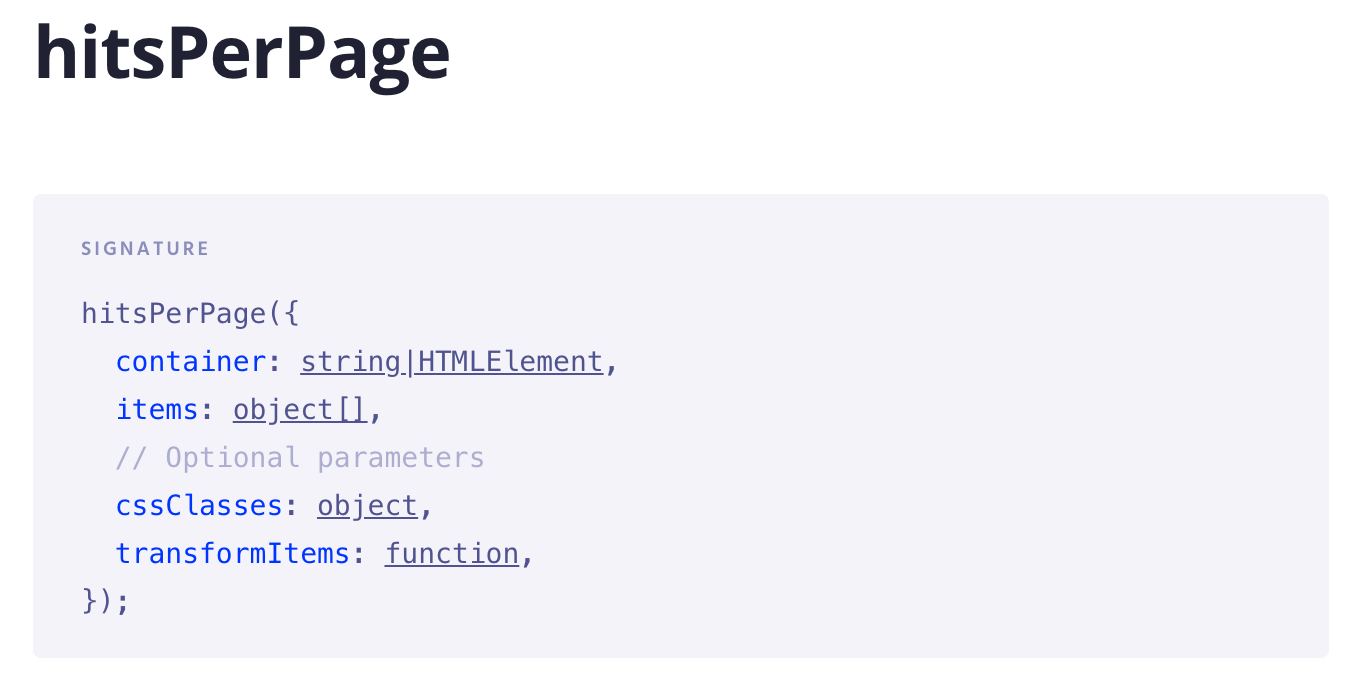The height and width of the screenshot is (684, 1352).
Task: Open the HTMLElement type link
Action: 510,362
